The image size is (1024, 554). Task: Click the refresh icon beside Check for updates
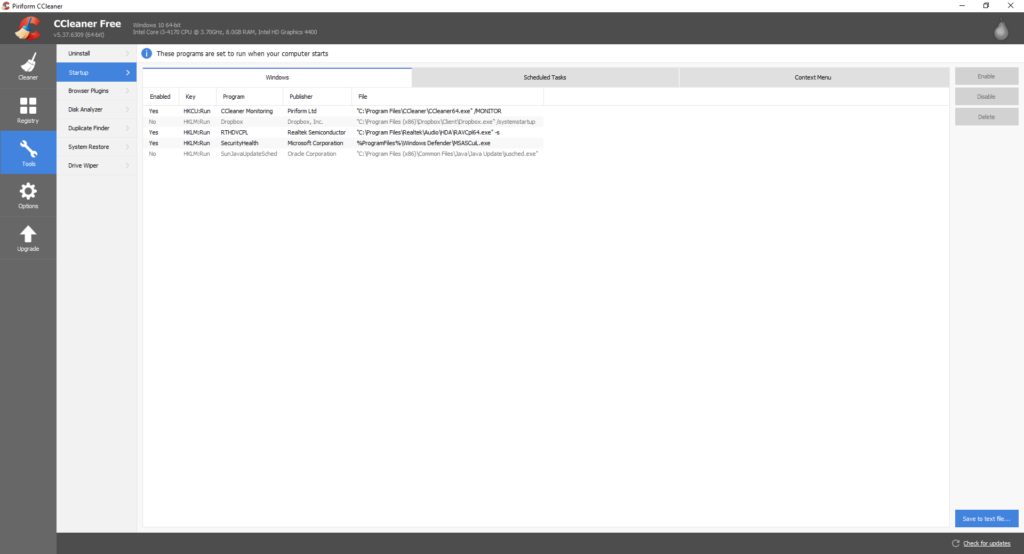click(955, 543)
